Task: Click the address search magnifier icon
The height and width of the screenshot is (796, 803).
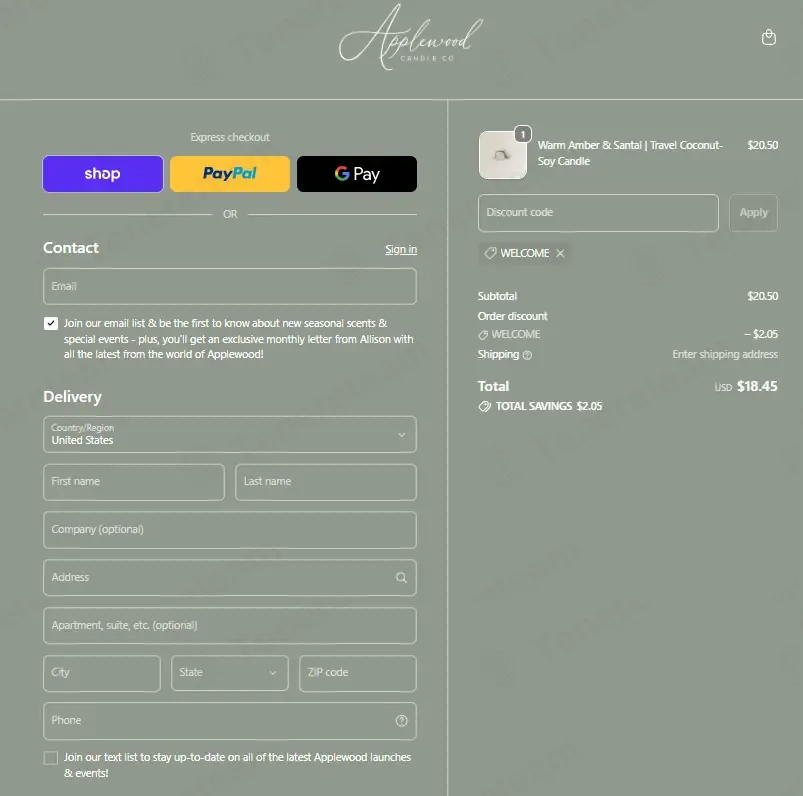Action: tap(402, 578)
